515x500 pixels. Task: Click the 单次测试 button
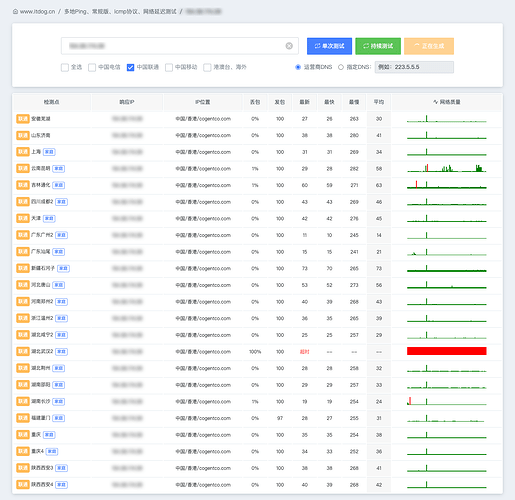329,46
